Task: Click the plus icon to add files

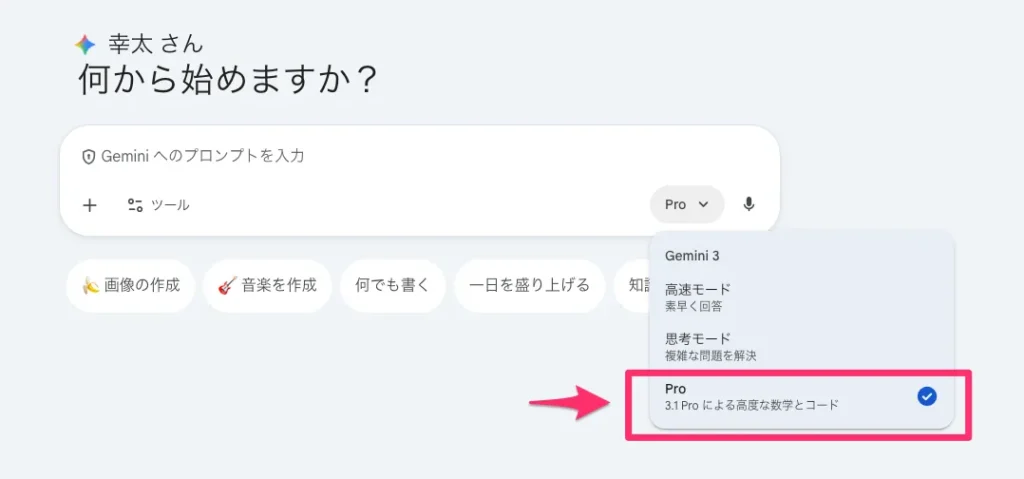Action: pos(90,205)
